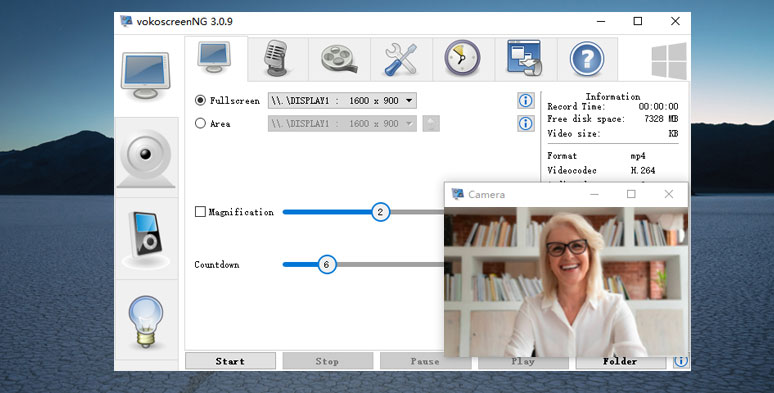Open the microphone audio settings tab
This screenshot has width=774, height=393.
point(277,59)
